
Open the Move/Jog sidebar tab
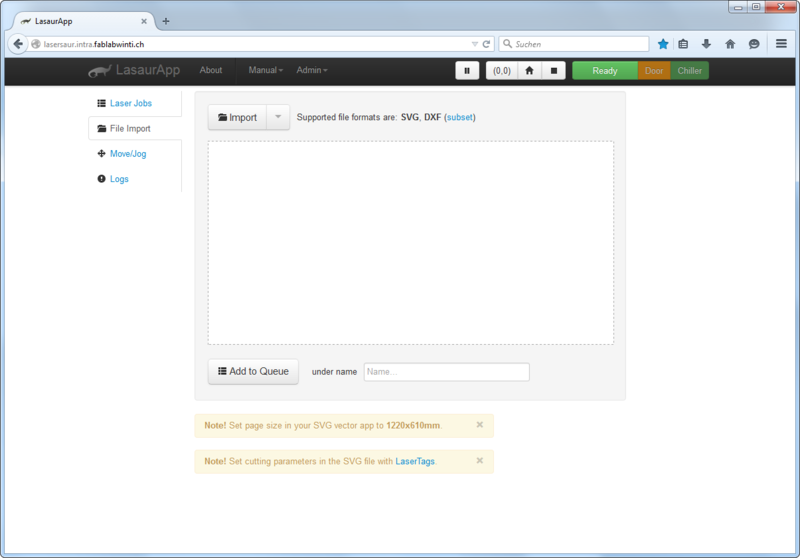128,154
